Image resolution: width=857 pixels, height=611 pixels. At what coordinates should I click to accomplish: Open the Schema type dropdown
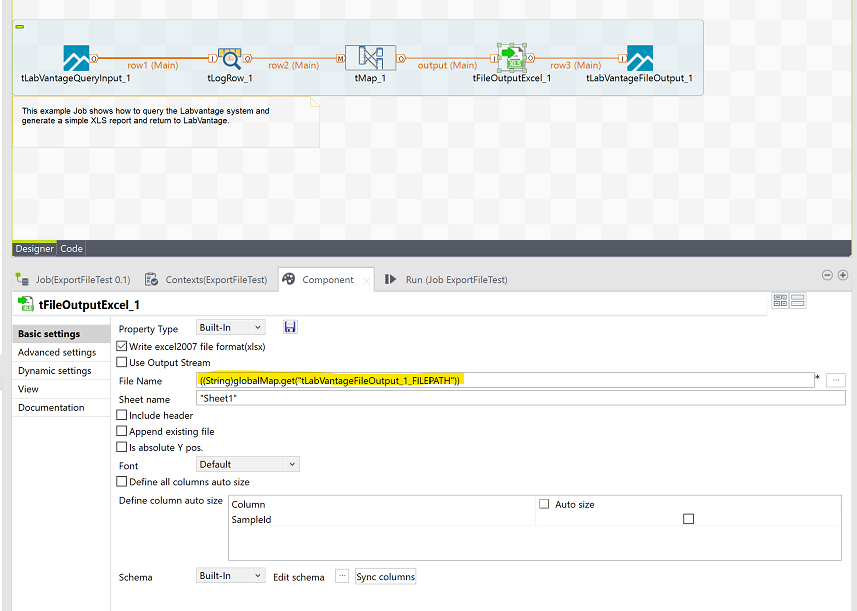pyautogui.click(x=231, y=575)
